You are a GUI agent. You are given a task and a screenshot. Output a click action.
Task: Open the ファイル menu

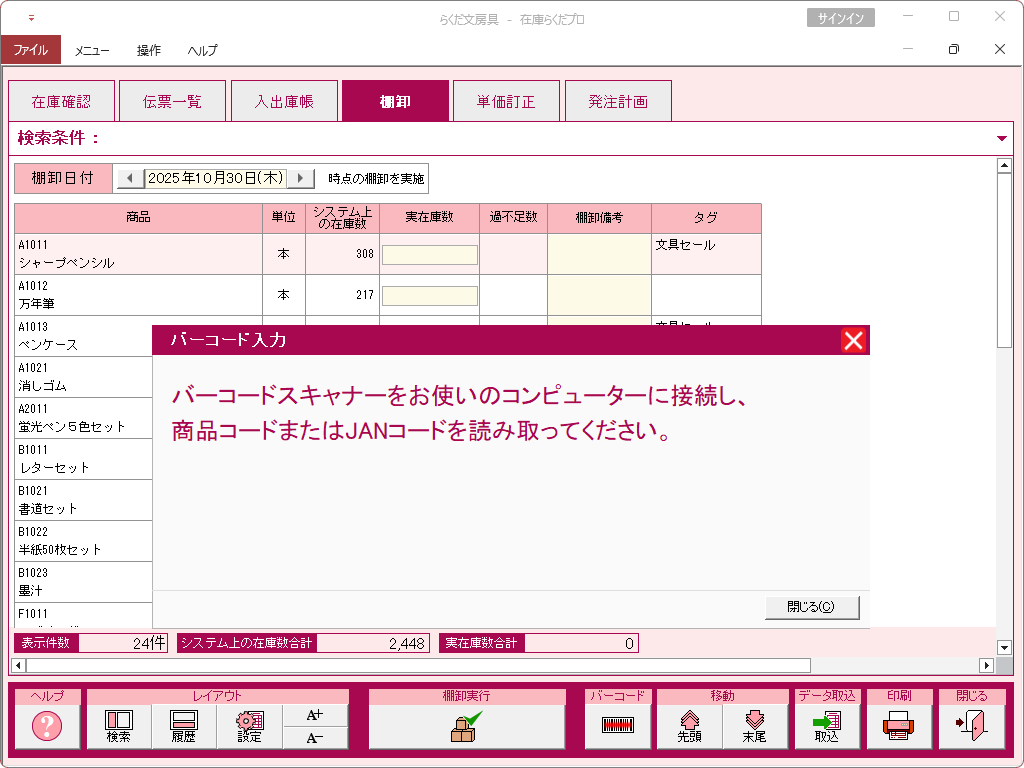click(30, 50)
